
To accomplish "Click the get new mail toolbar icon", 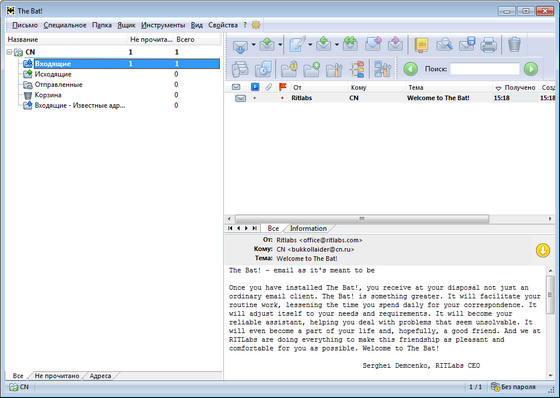I will [x=240, y=46].
